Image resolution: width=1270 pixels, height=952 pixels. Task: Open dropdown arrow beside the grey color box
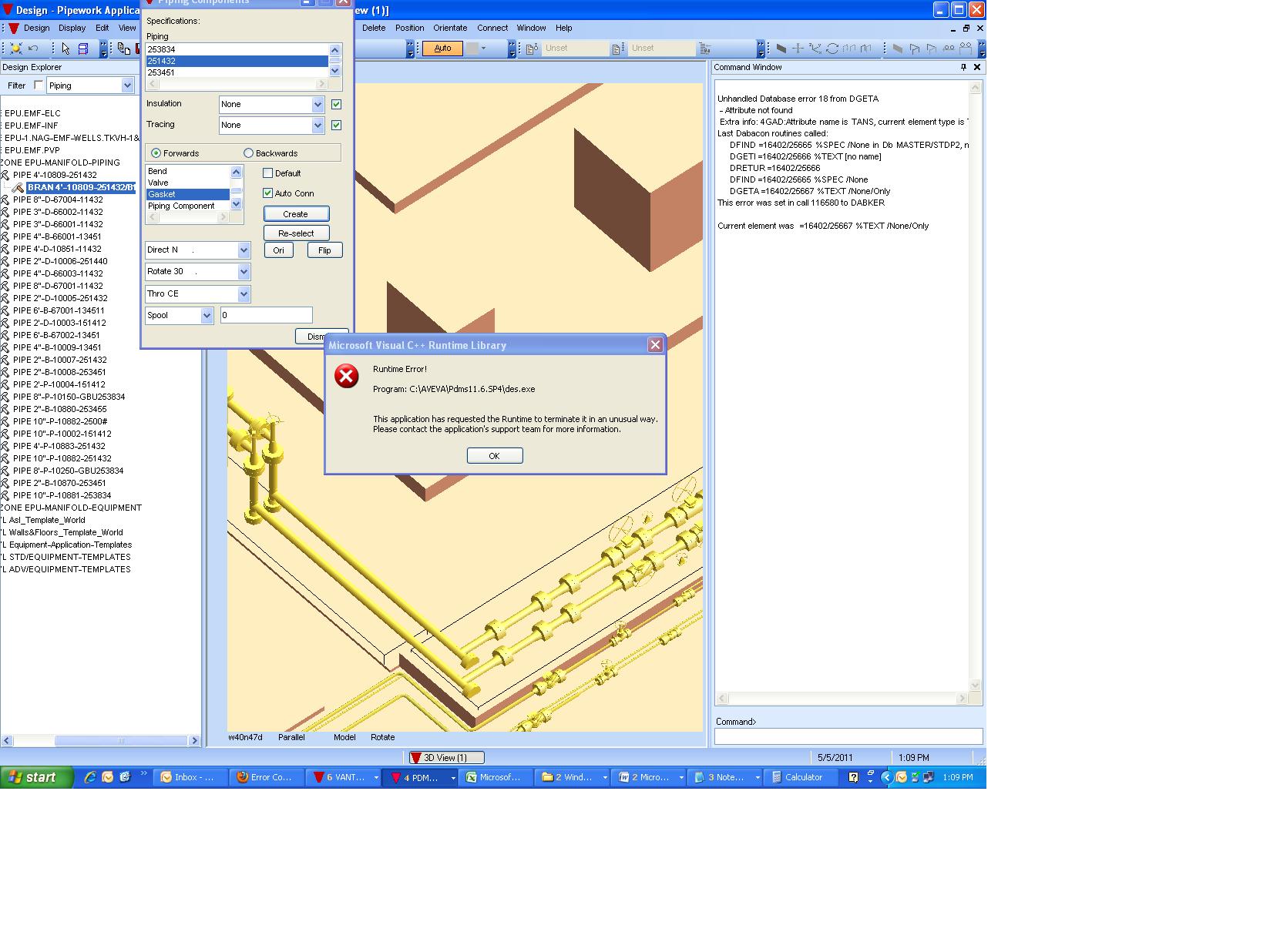(x=483, y=48)
